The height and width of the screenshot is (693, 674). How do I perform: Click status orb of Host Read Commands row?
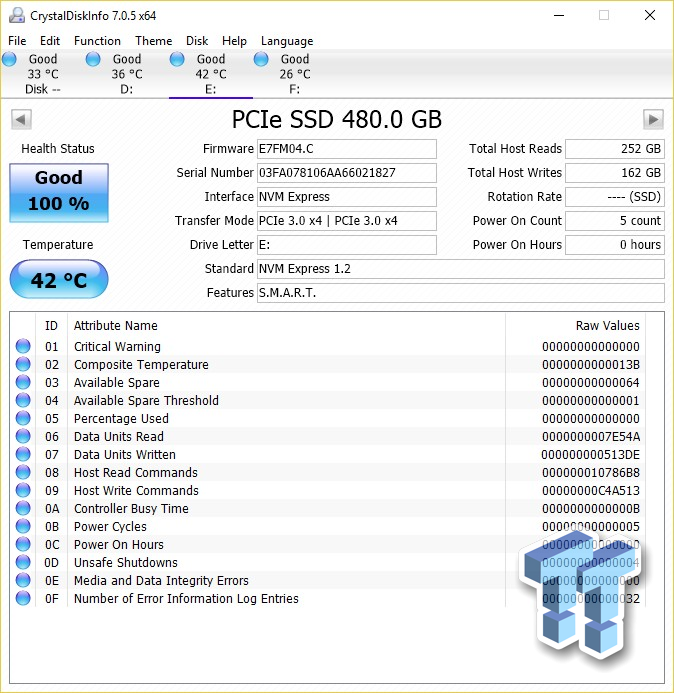pos(23,472)
